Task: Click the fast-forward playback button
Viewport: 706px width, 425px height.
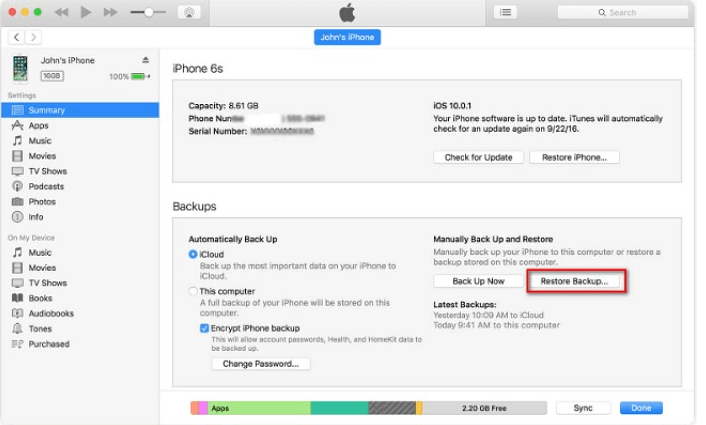Action: (x=110, y=12)
